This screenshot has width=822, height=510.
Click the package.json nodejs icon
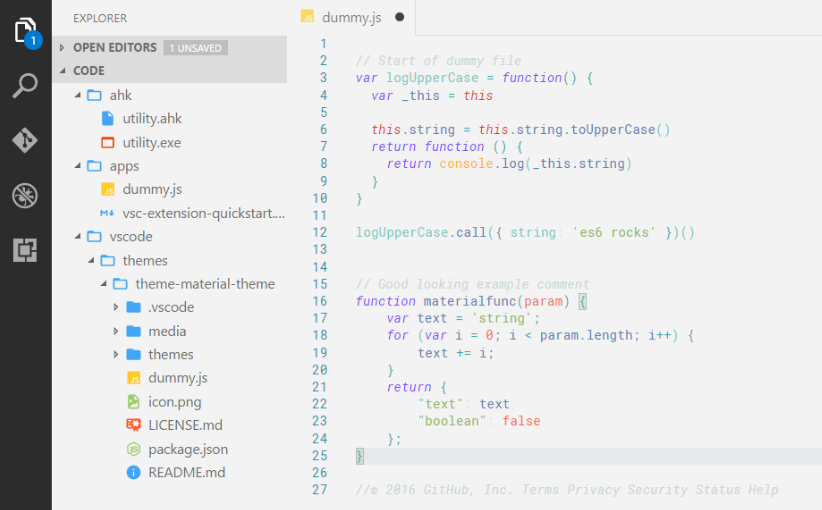[x=134, y=449]
